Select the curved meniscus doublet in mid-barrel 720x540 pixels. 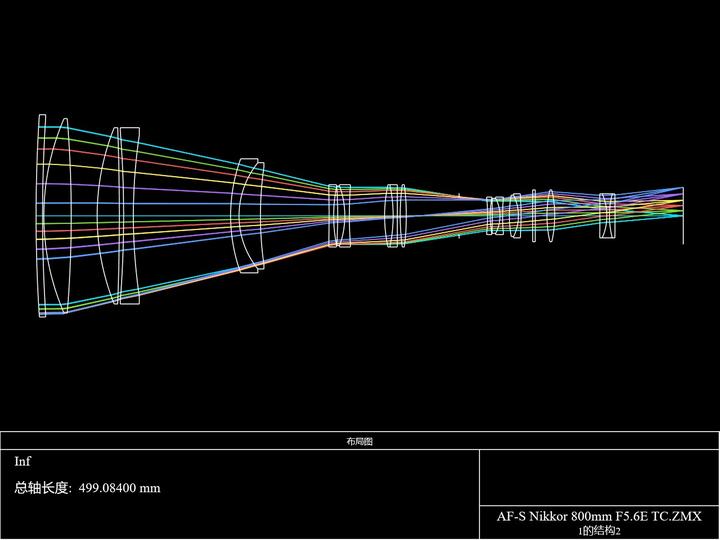tap(248, 215)
